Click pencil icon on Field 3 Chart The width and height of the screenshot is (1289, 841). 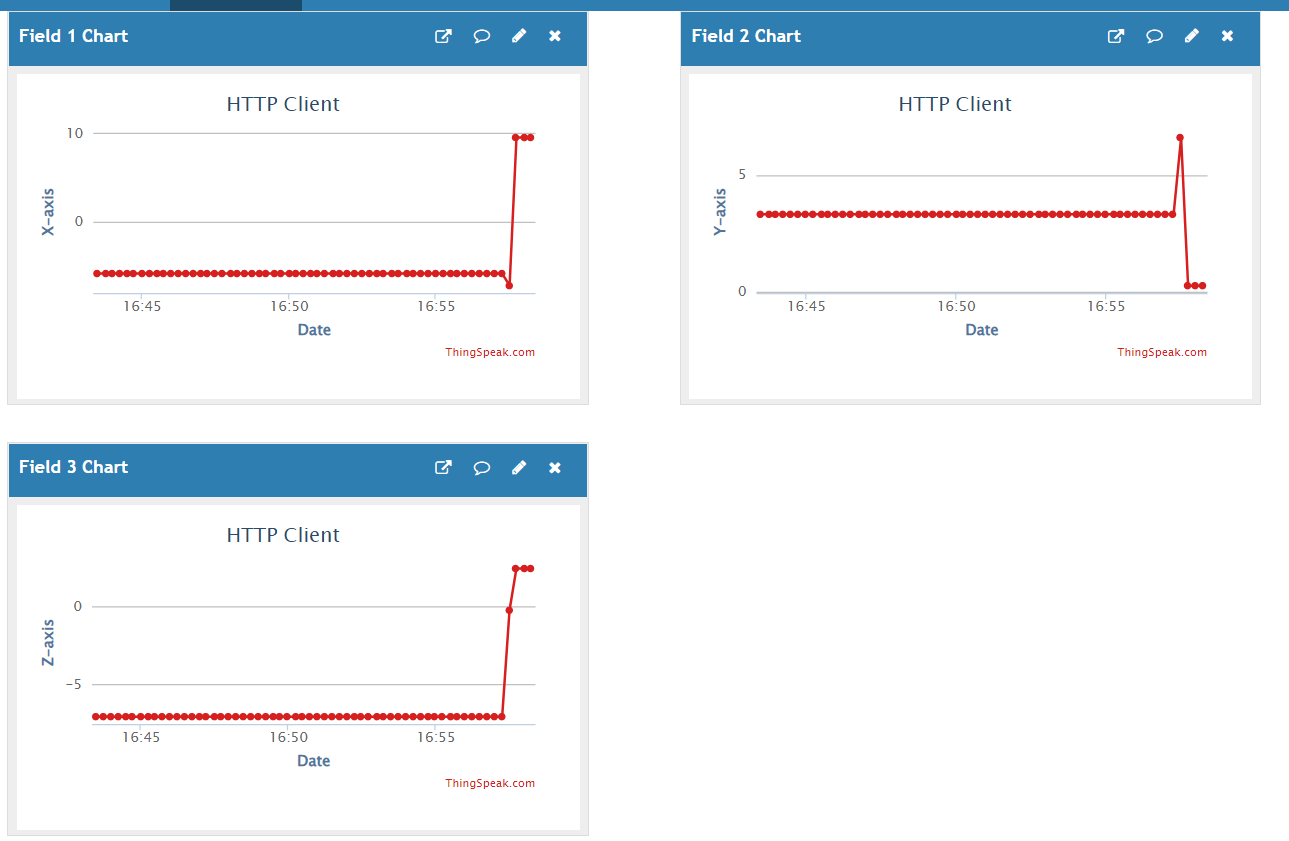(518, 467)
